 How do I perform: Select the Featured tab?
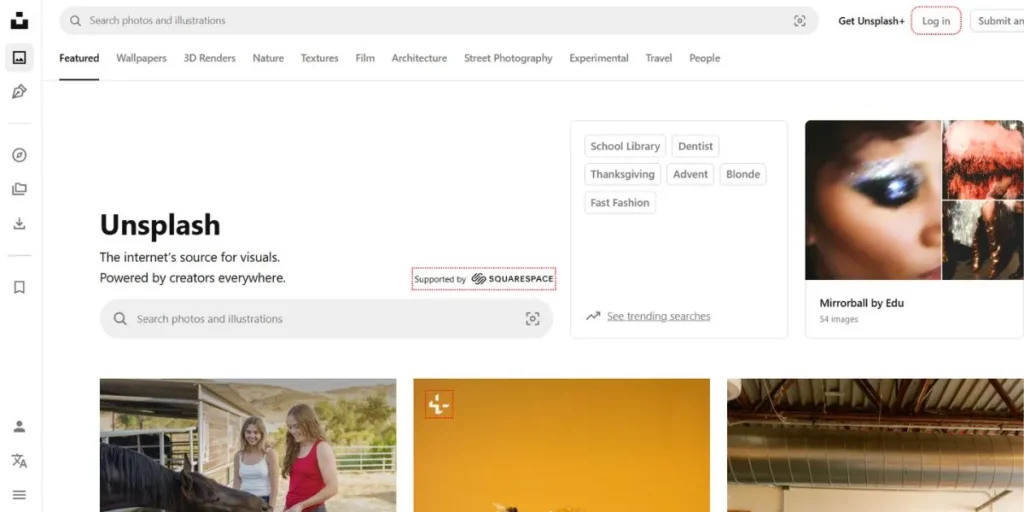coord(79,58)
